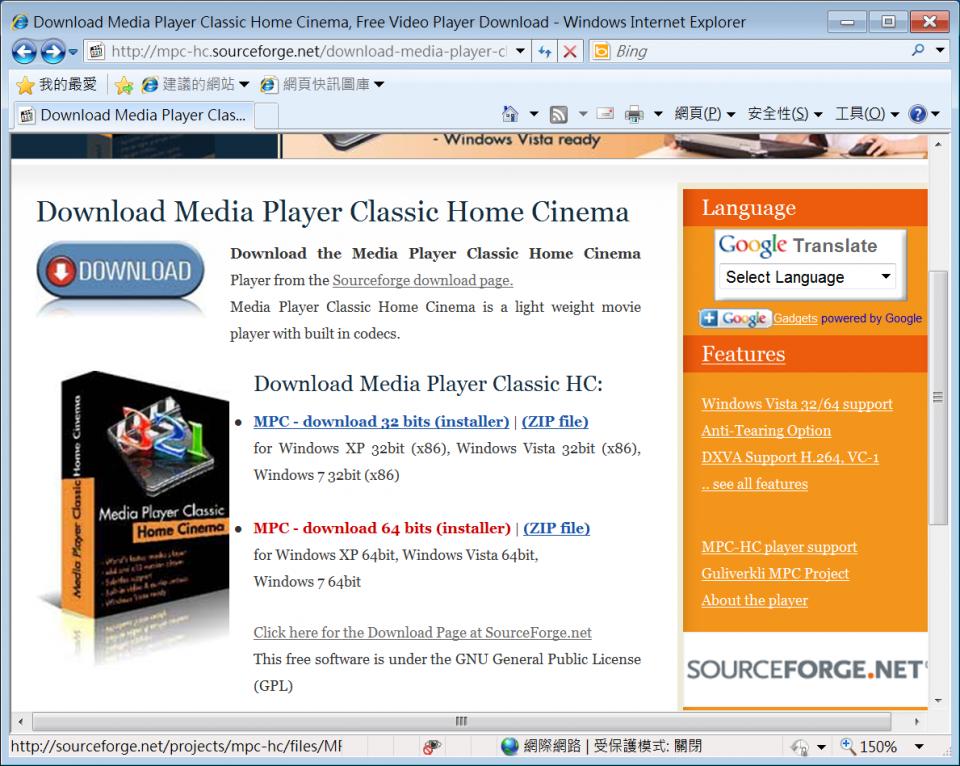Click the horizontal scrollbar thumb
960x766 pixels.
462,721
